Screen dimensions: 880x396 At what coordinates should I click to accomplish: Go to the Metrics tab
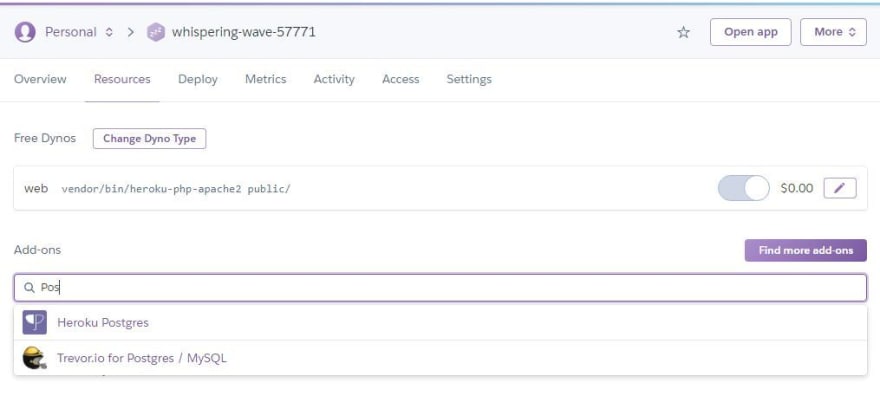[265, 79]
